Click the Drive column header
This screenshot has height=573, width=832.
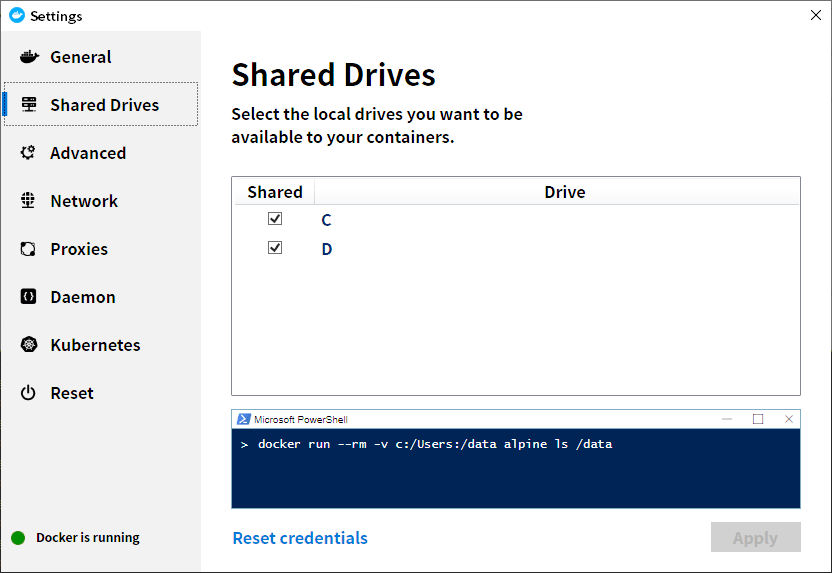(x=565, y=192)
